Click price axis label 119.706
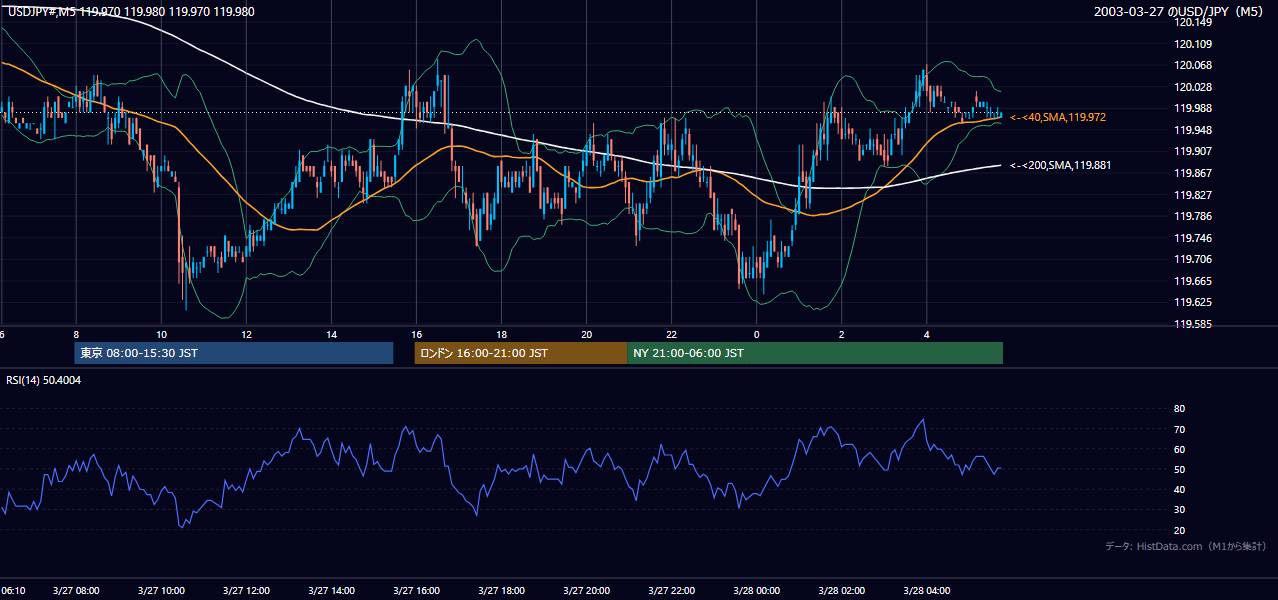 [x=1194, y=259]
